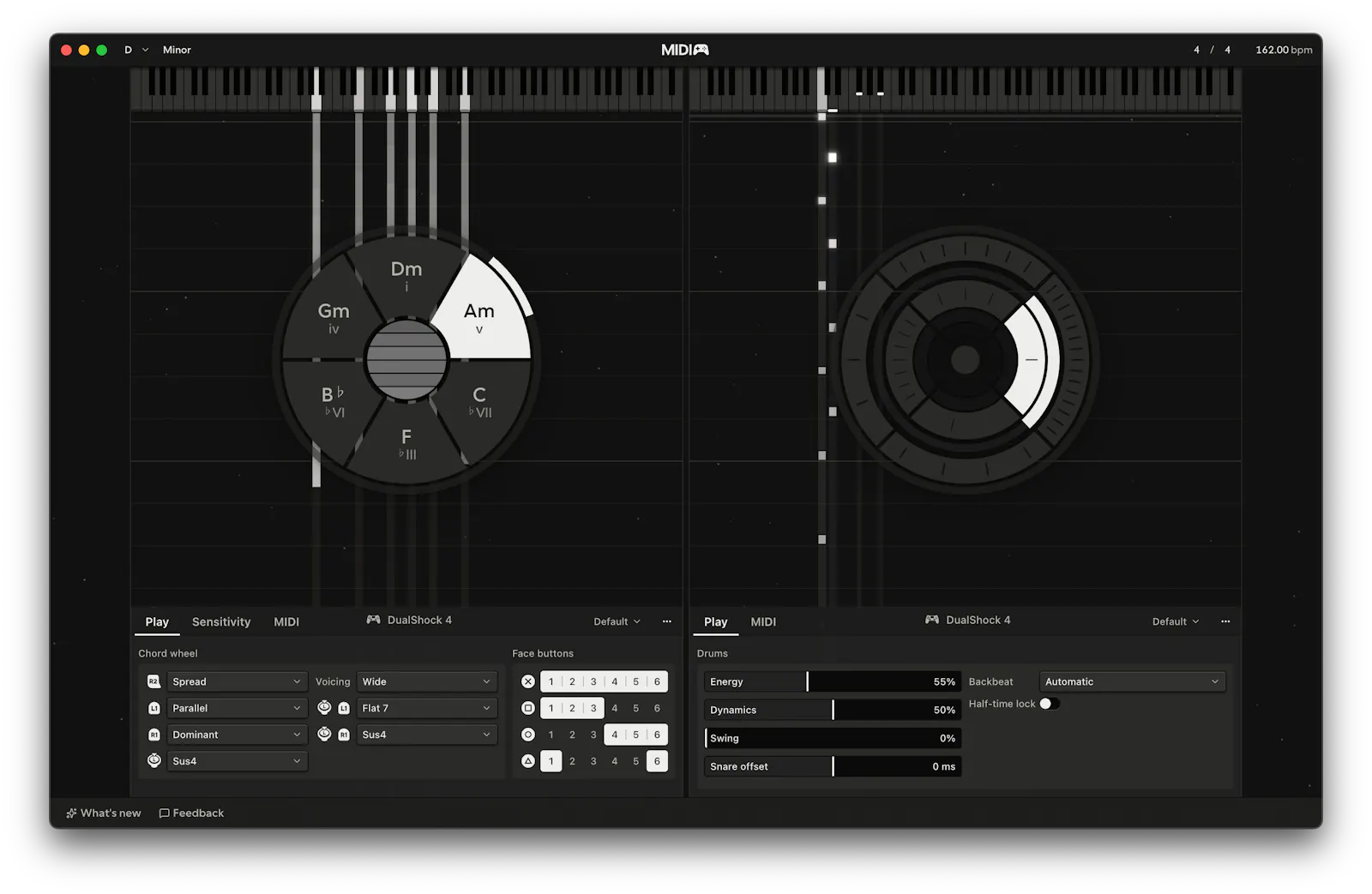Image resolution: width=1372 pixels, height=894 pixels.
Task: Switch to MIDI tab in chord panel
Action: [286, 622]
